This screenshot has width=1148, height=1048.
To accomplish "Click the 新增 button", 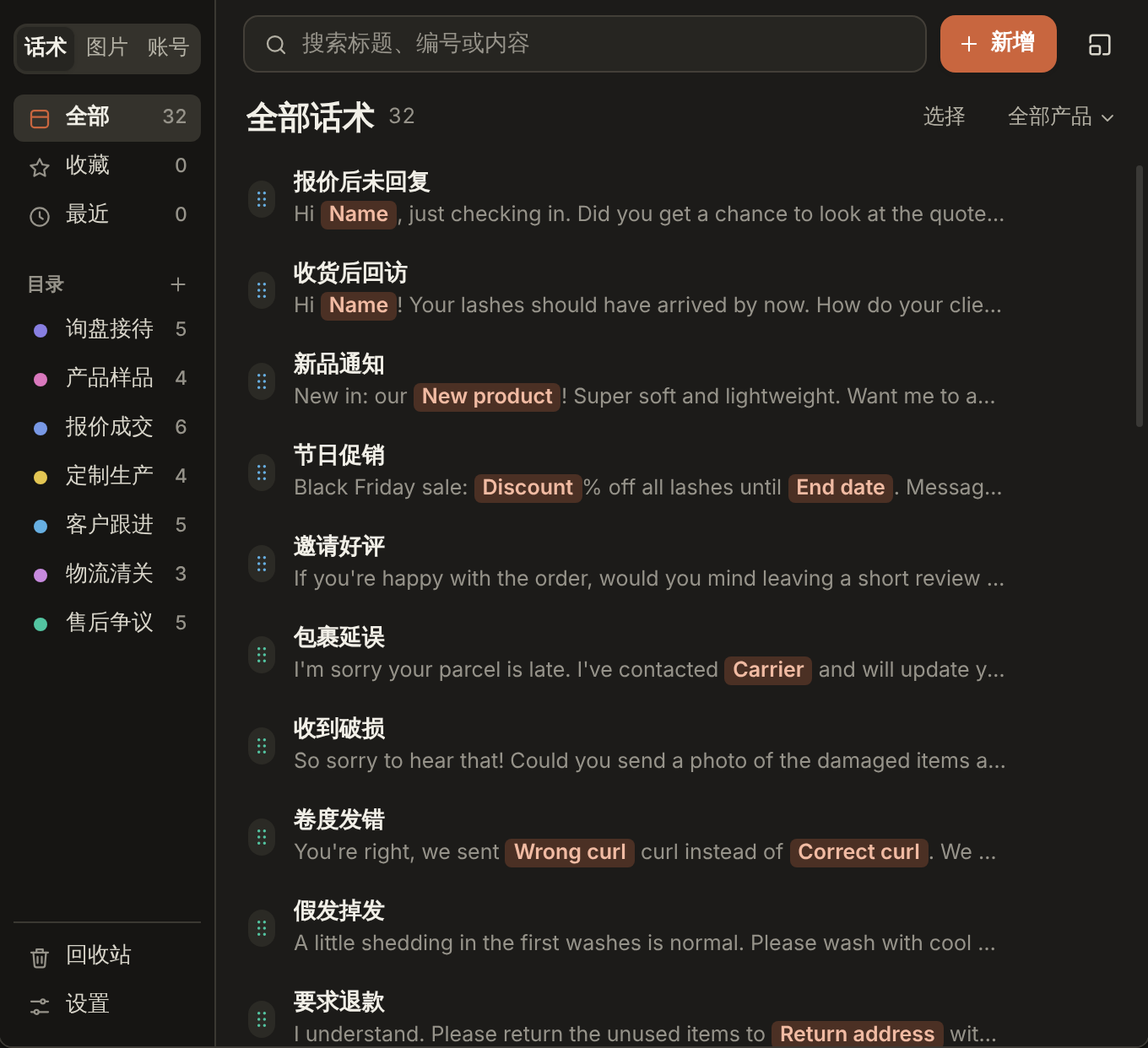I will (998, 44).
